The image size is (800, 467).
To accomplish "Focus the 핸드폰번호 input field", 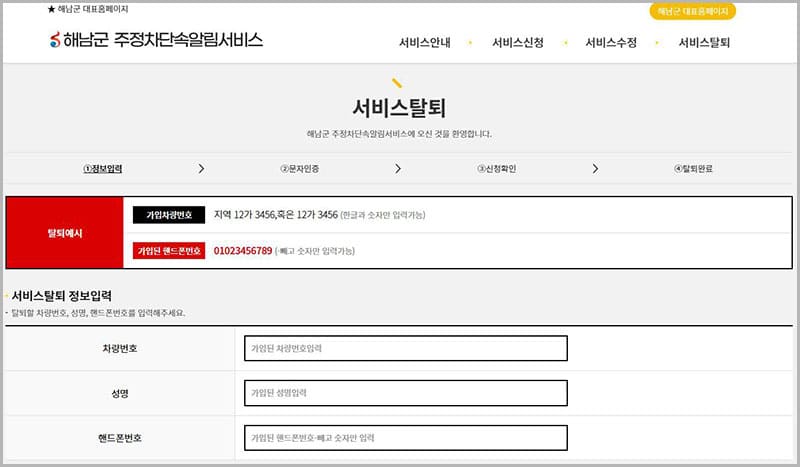I will (405, 438).
